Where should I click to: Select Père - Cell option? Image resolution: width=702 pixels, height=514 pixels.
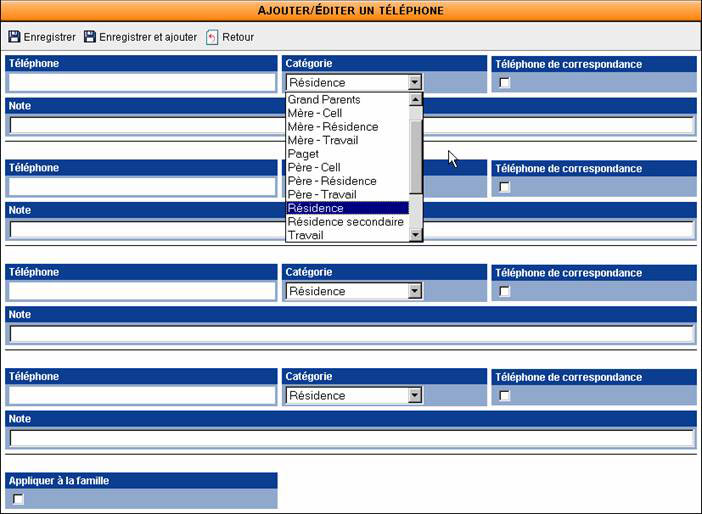(347, 167)
